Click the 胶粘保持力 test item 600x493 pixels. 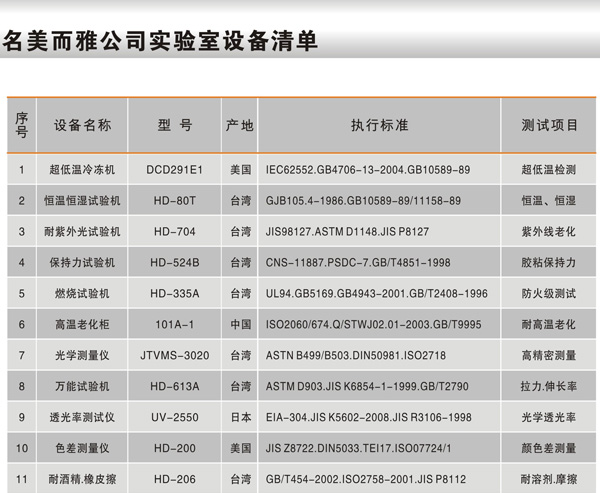pos(549,263)
